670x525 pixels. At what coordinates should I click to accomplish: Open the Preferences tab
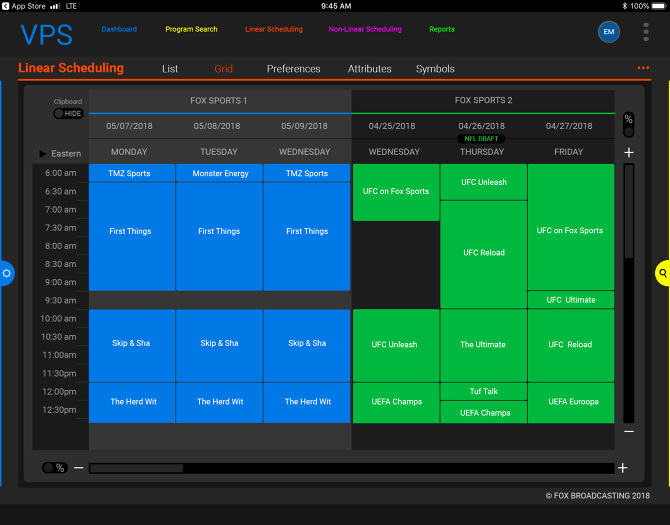click(x=294, y=69)
